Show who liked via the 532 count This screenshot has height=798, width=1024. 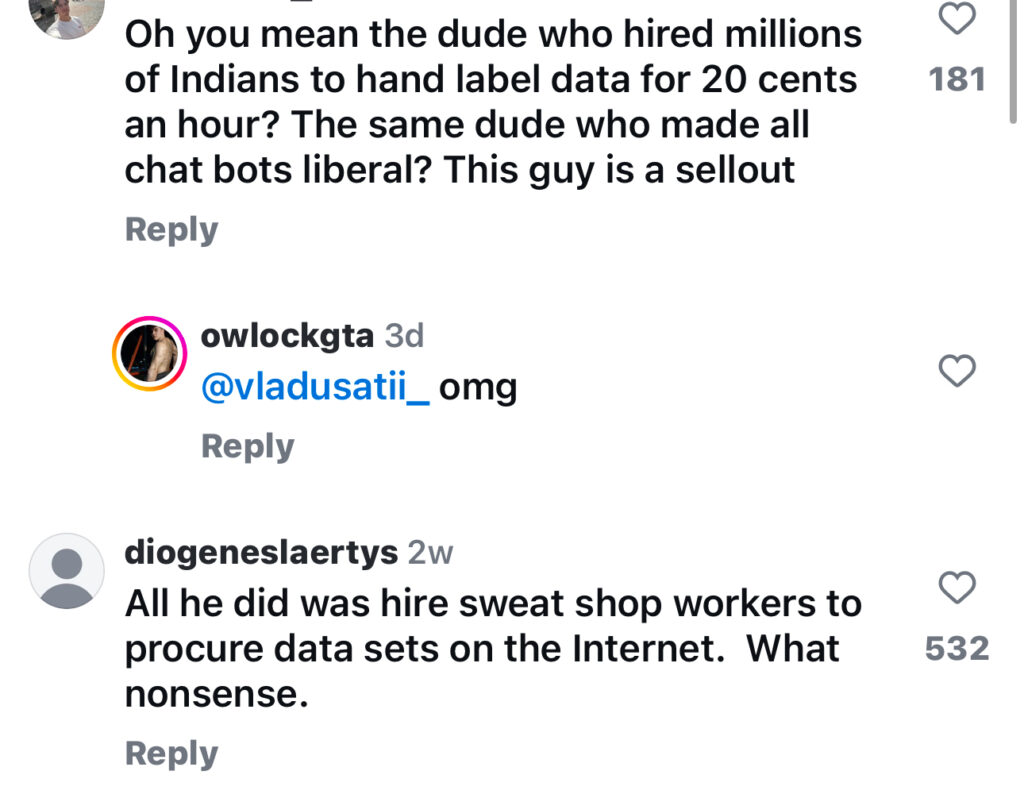(x=957, y=649)
